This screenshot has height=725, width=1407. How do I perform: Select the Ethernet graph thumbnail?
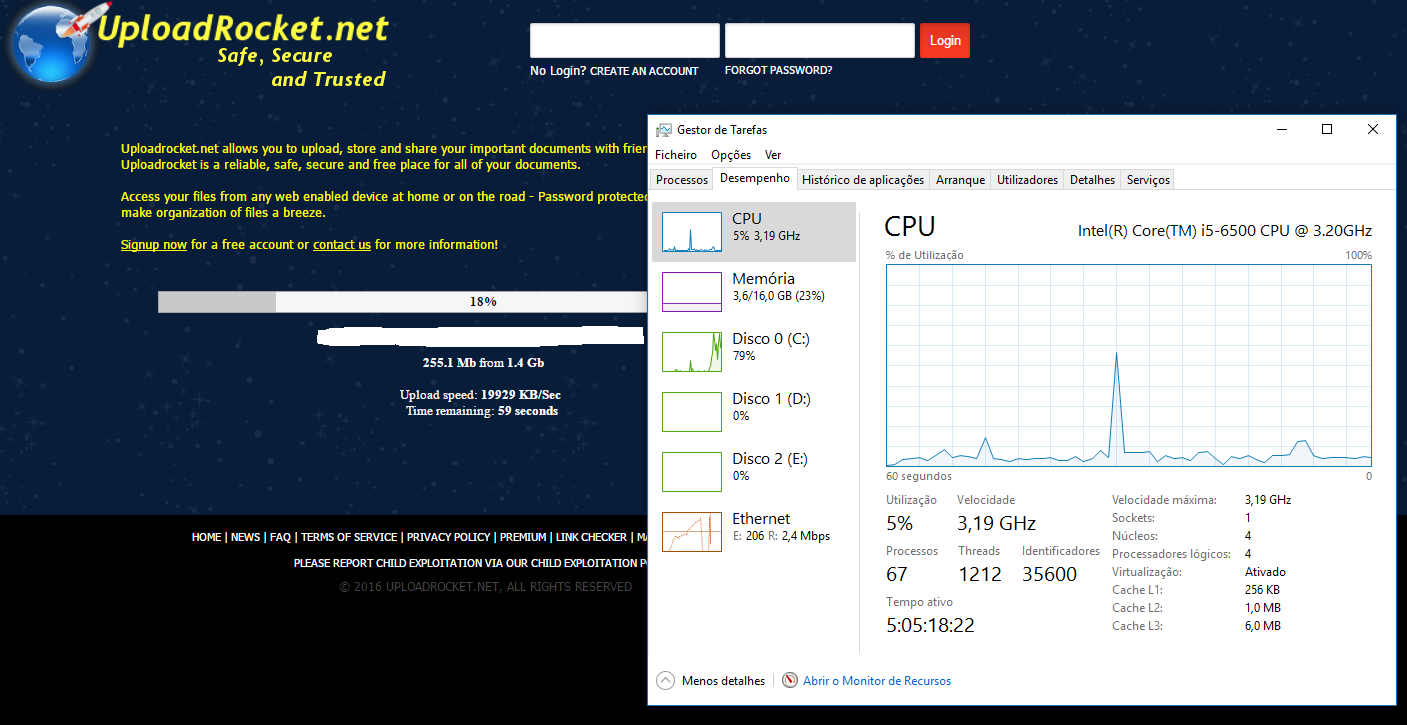point(691,532)
